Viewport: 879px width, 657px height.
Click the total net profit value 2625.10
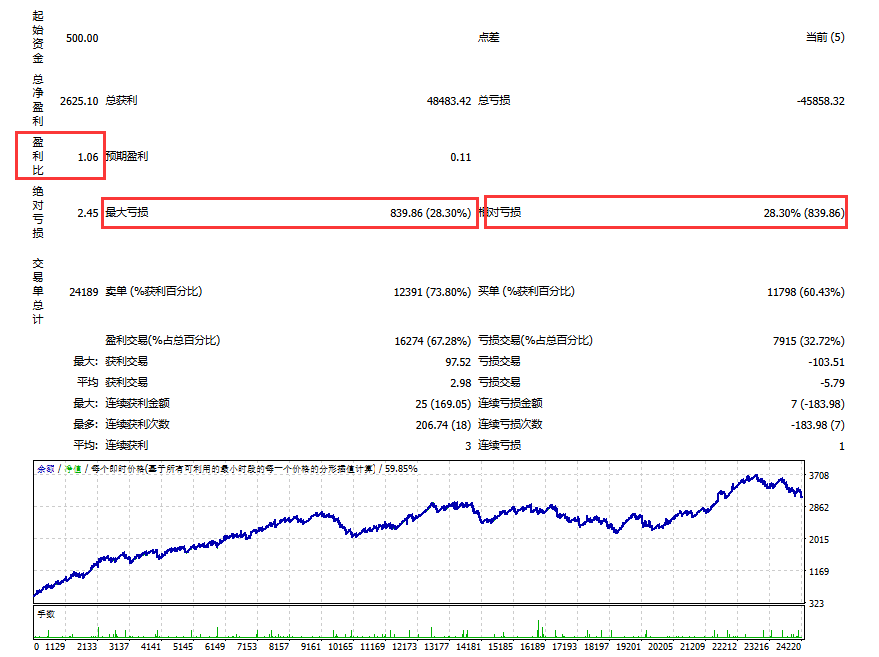79,101
